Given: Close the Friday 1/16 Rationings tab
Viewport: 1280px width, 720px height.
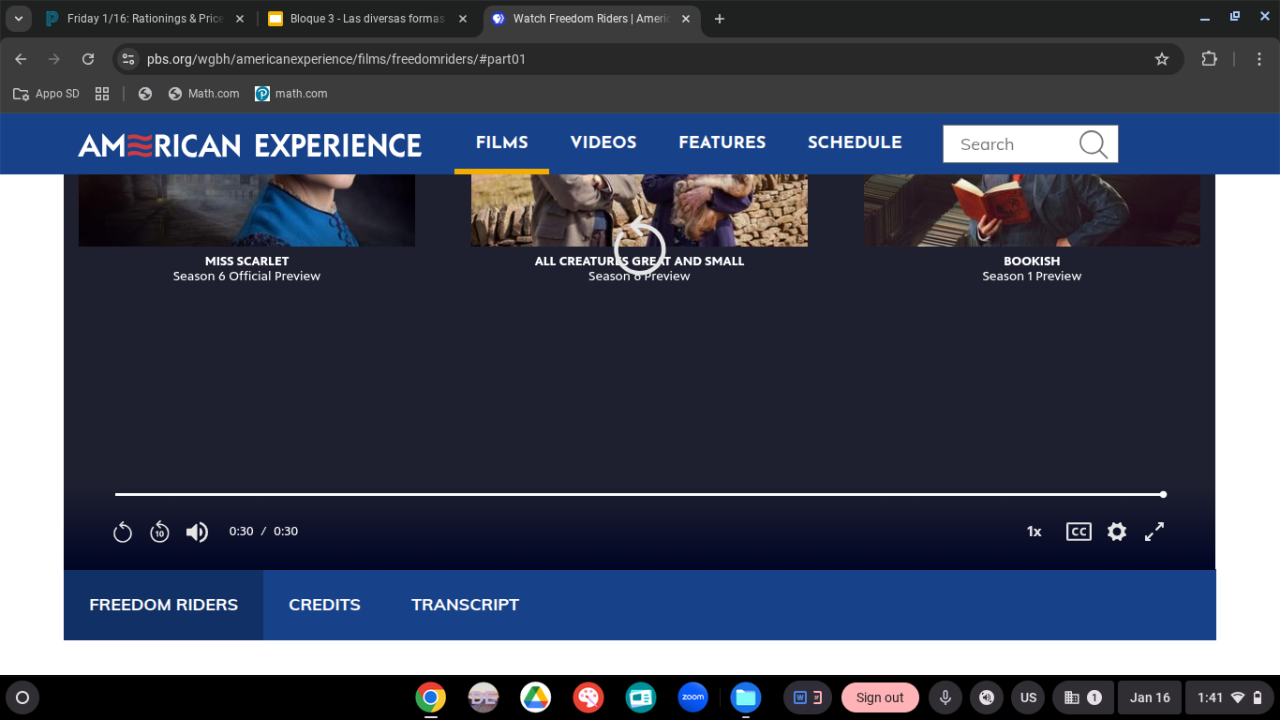Looking at the screenshot, I should pyautogui.click(x=240, y=19).
